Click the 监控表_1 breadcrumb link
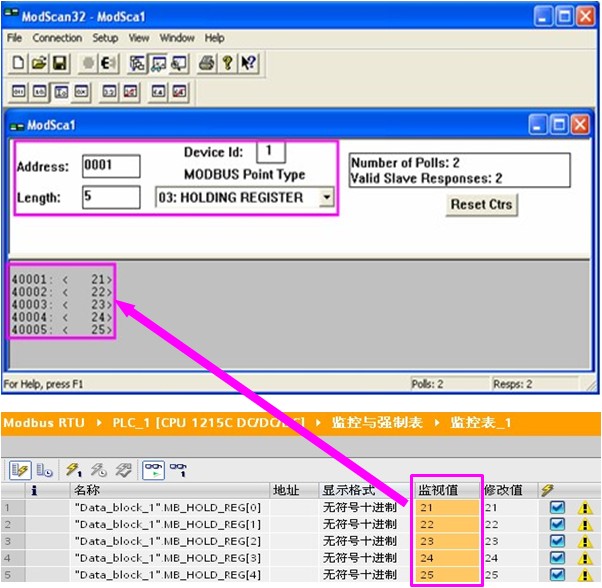 click(x=481, y=423)
